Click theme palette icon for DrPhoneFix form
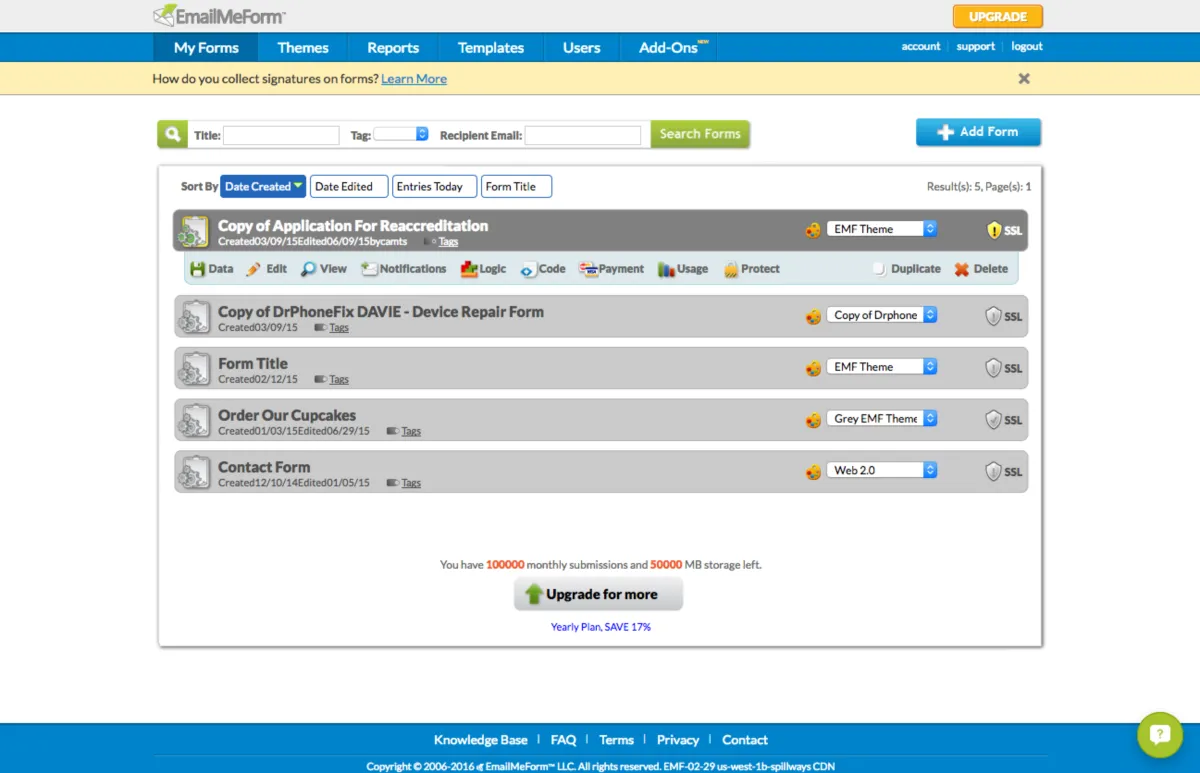 814,316
